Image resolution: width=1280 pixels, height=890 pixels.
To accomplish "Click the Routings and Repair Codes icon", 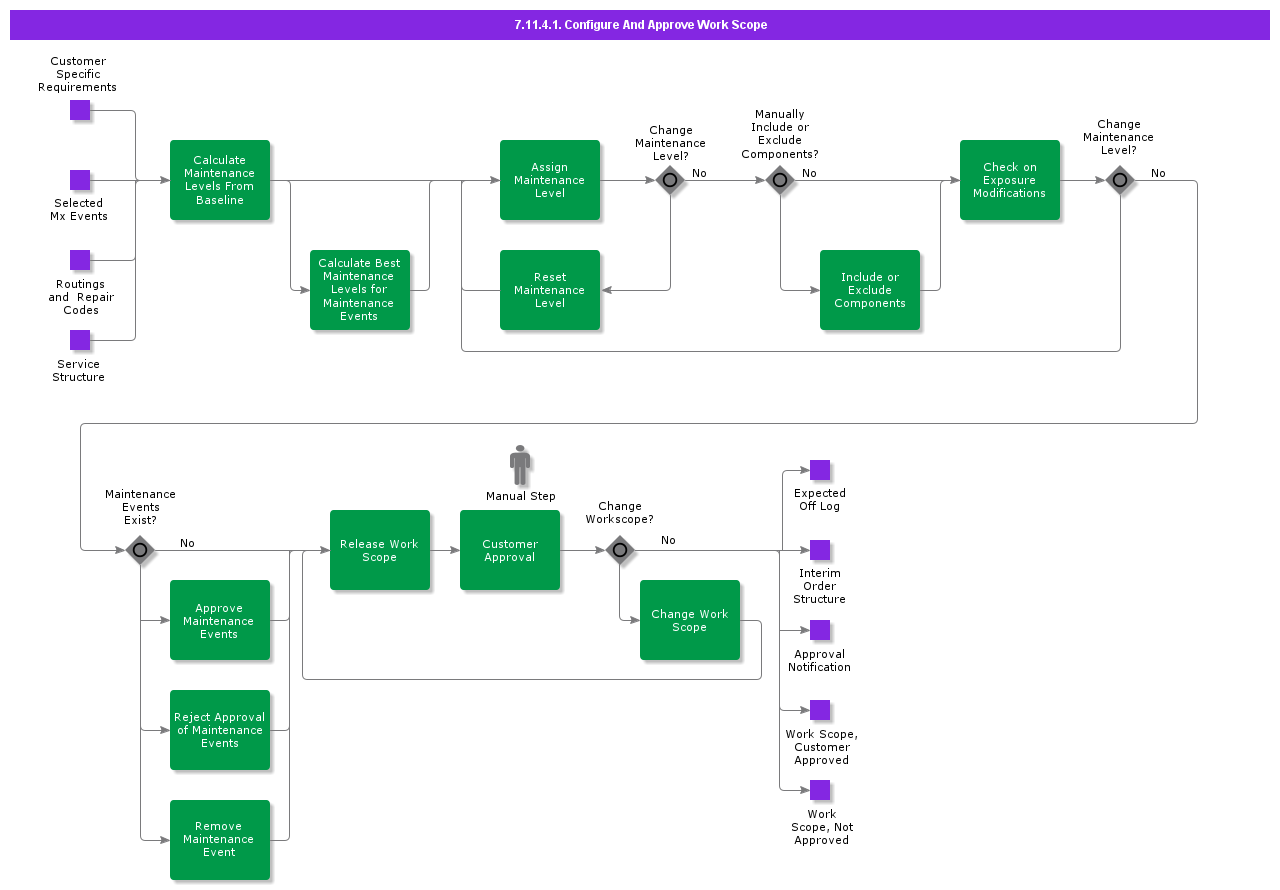I will [x=79, y=260].
